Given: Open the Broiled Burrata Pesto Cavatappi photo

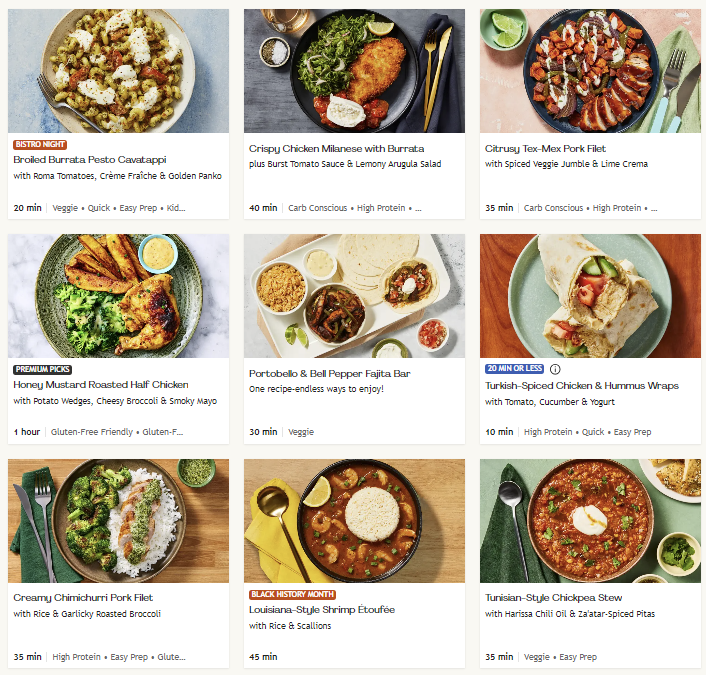Looking at the screenshot, I should coord(118,70).
